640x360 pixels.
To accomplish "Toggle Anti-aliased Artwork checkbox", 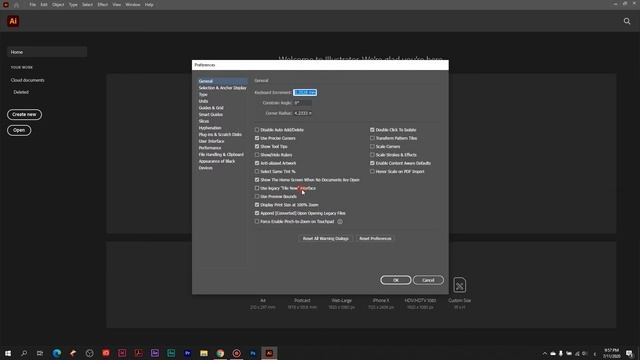I will (x=257, y=163).
